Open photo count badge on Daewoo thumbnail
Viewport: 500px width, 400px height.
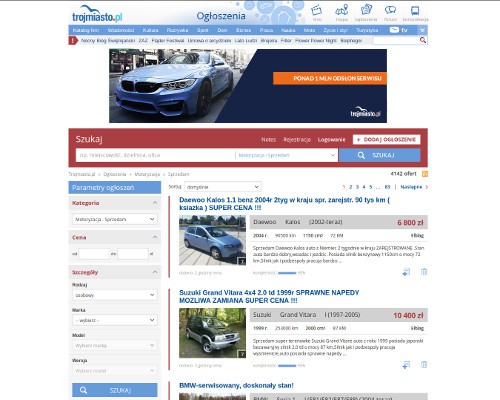[x=242, y=262]
